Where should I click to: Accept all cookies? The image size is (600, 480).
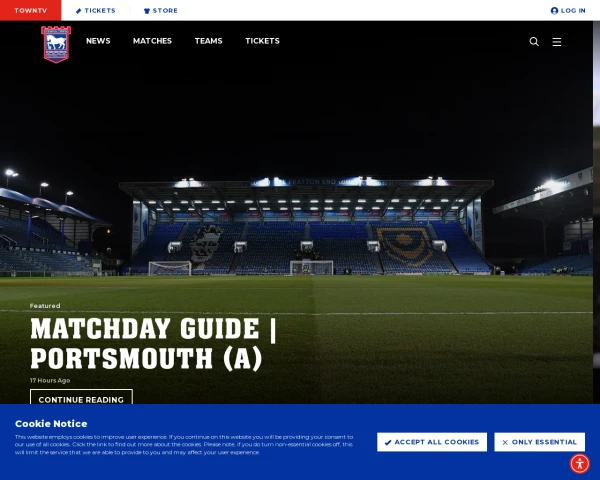pos(432,442)
